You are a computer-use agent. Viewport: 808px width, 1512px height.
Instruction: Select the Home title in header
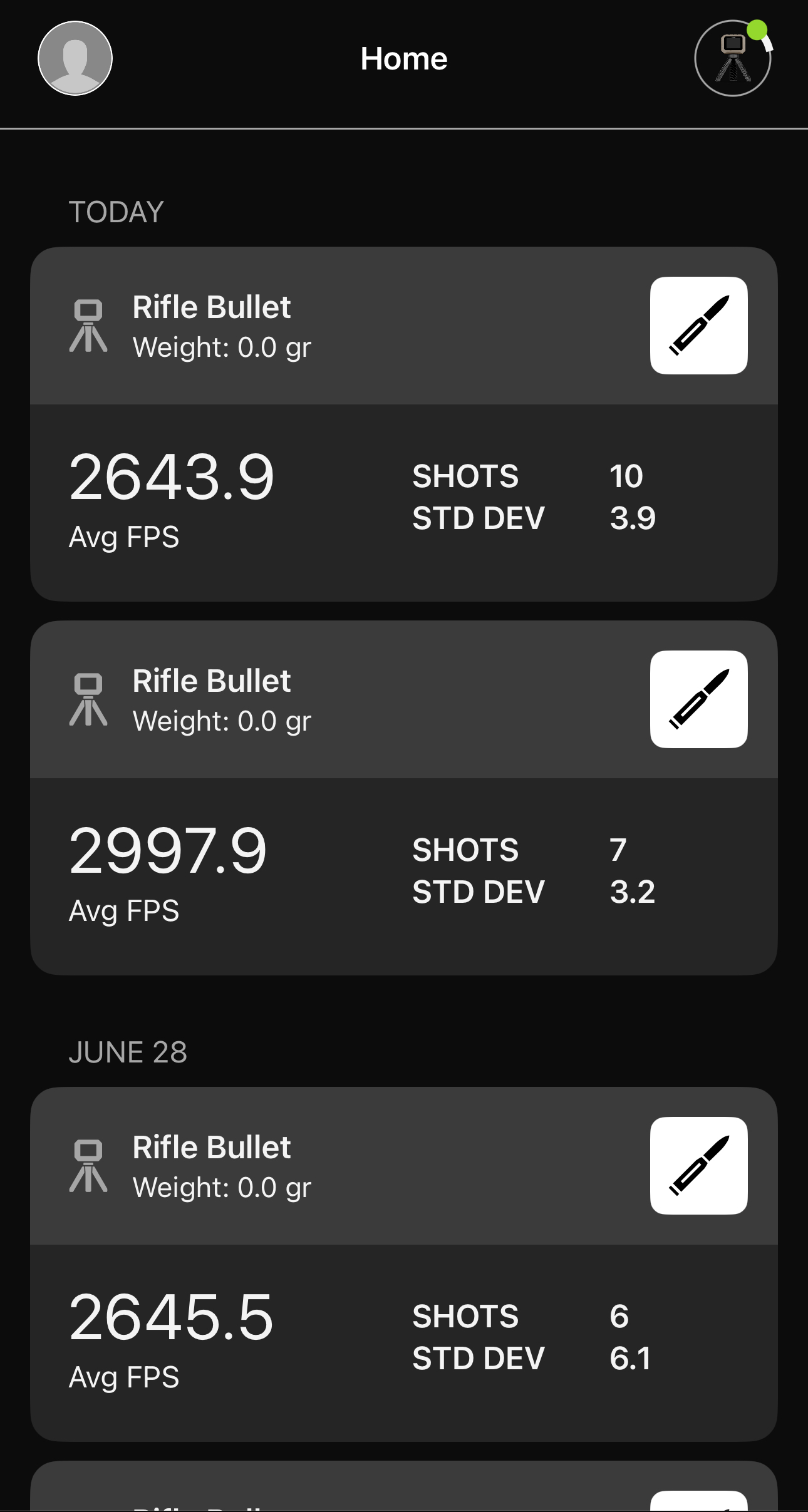(404, 59)
